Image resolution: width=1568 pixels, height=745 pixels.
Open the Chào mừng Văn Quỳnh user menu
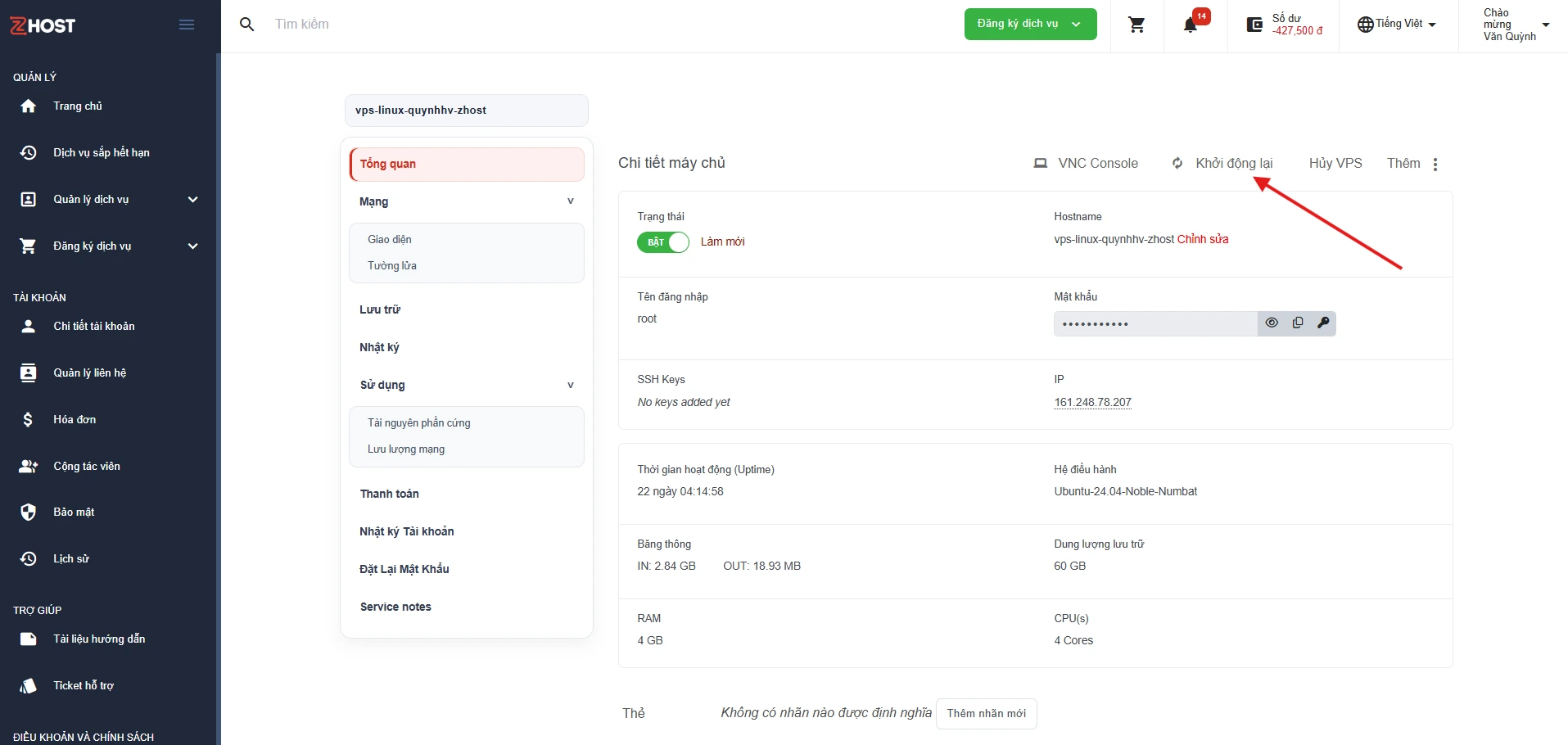[1516, 25]
